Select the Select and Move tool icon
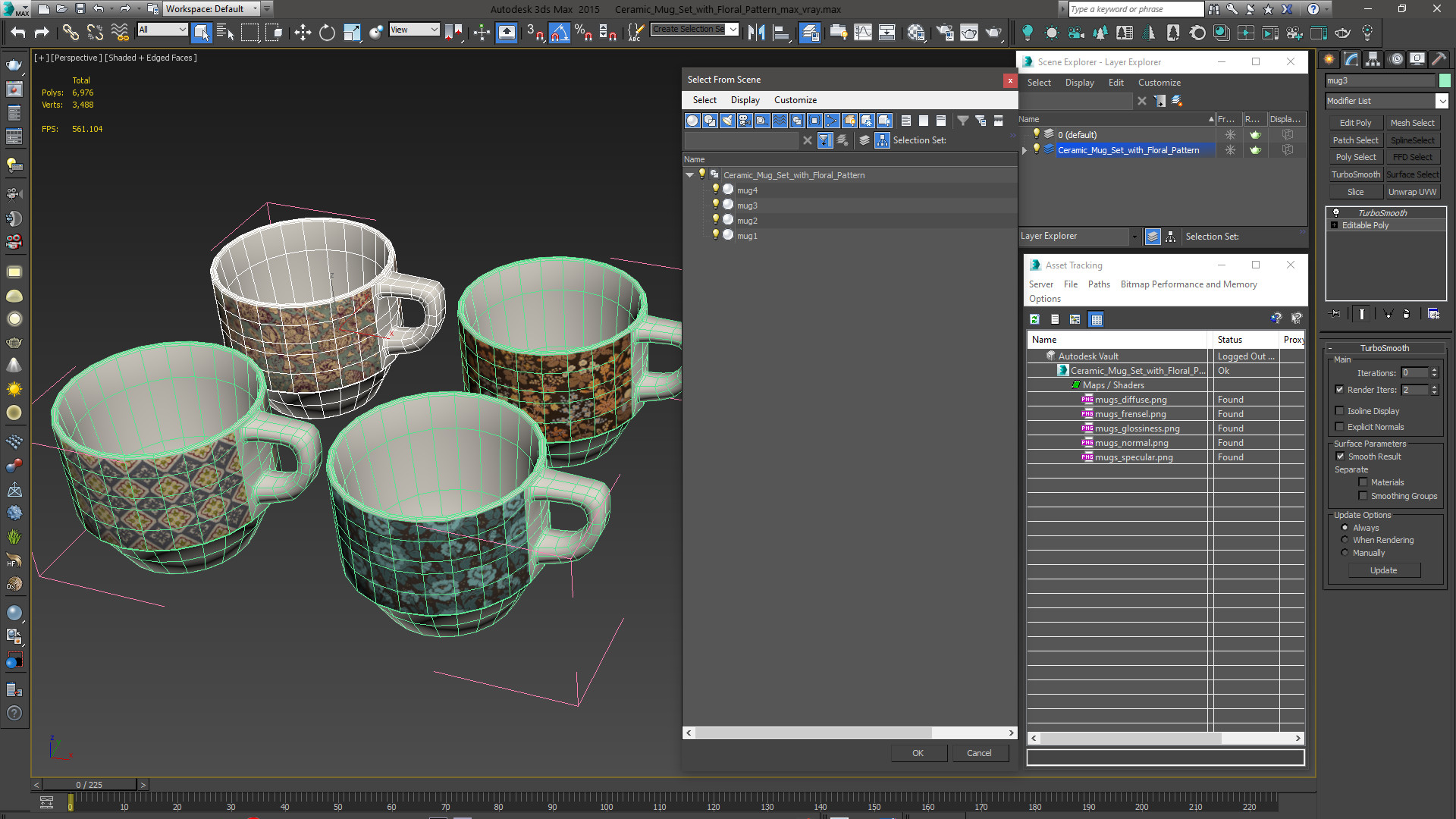Screen dimensions: 1456x819 (x=303, y=33)
